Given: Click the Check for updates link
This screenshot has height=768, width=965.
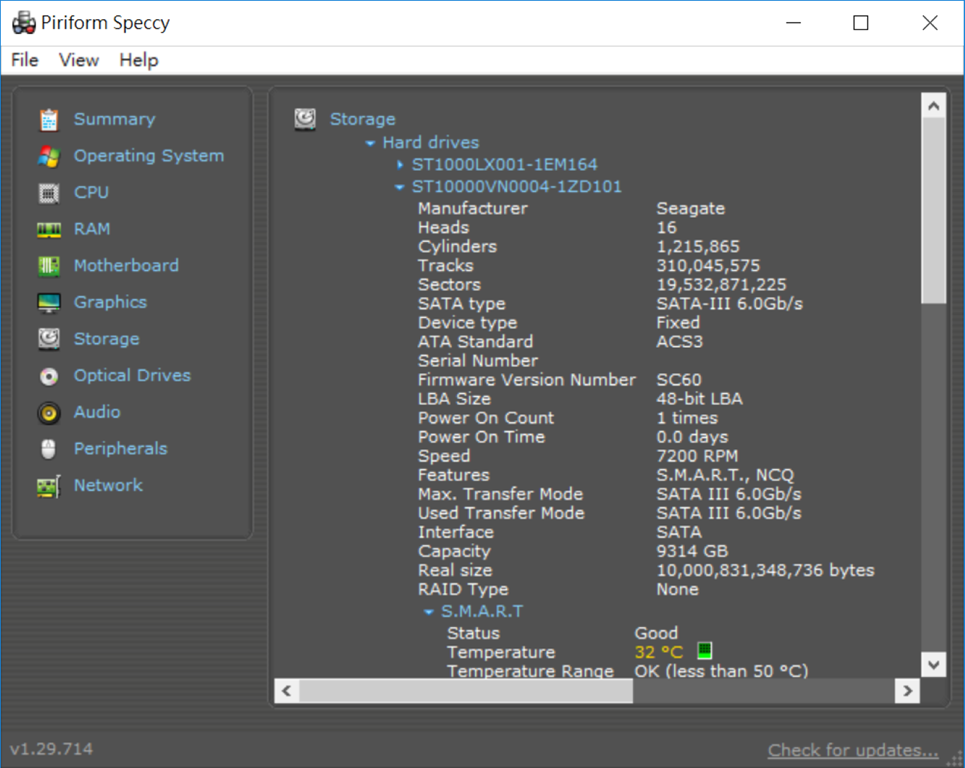Looking at the screenshot, I should click(852, 750).
